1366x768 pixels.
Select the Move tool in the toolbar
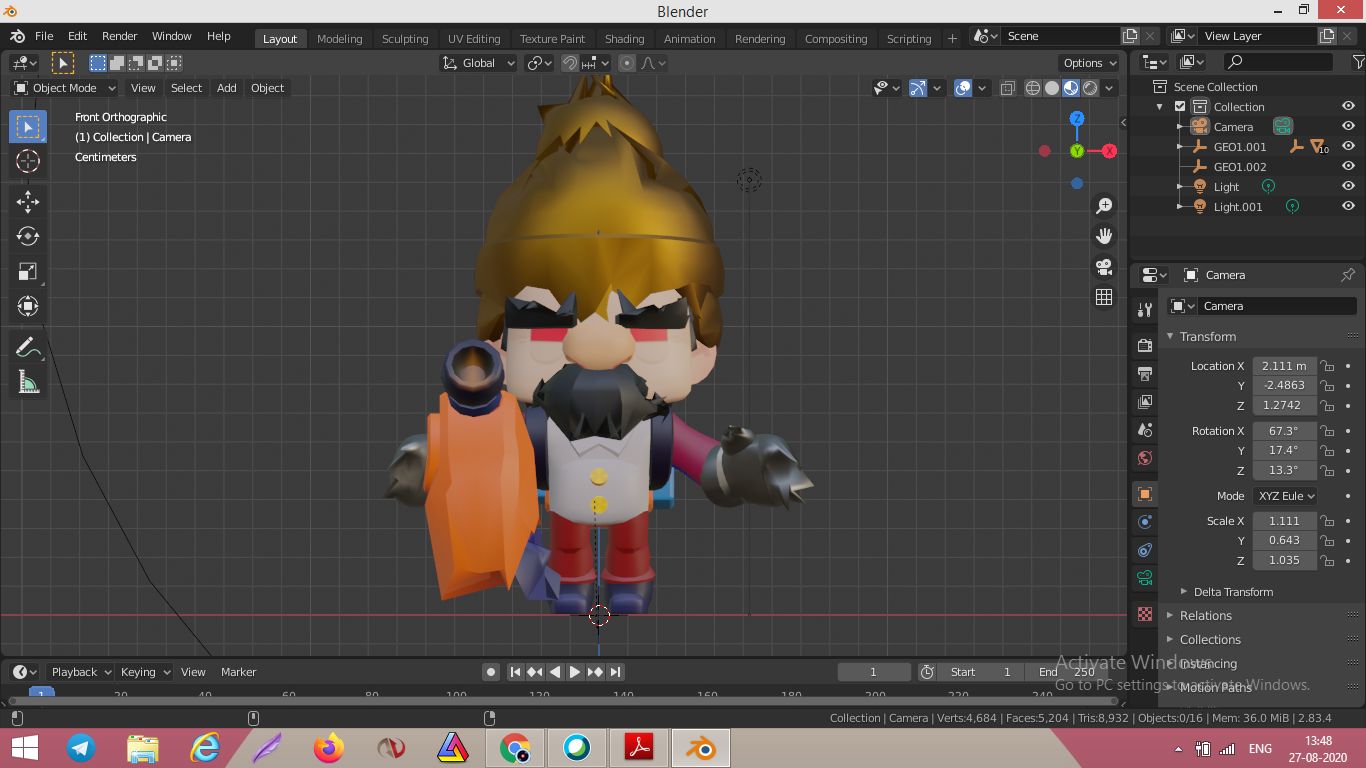click(x=27, y=201)
